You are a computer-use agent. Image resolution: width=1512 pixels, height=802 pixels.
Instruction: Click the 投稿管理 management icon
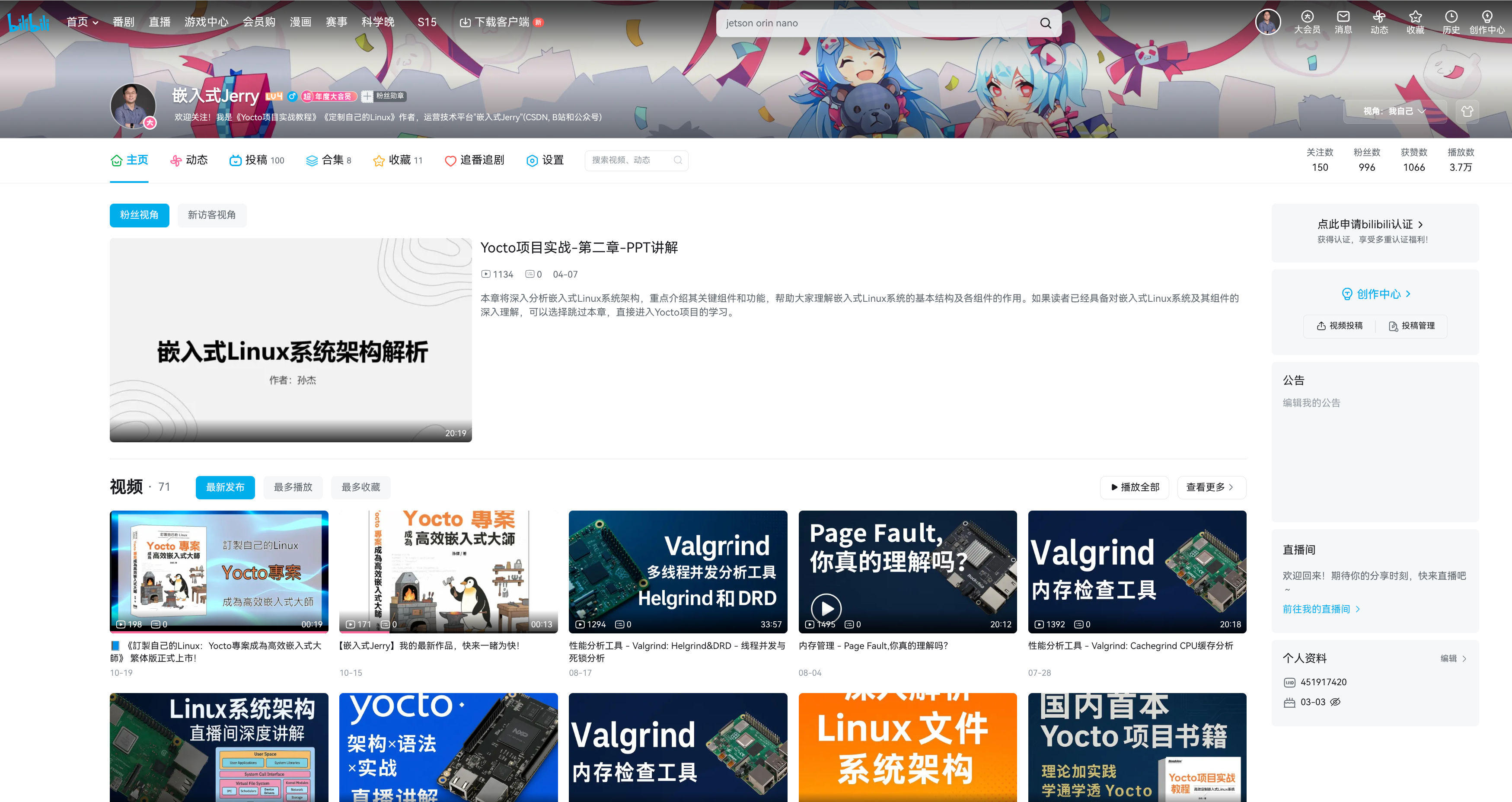1394,326
